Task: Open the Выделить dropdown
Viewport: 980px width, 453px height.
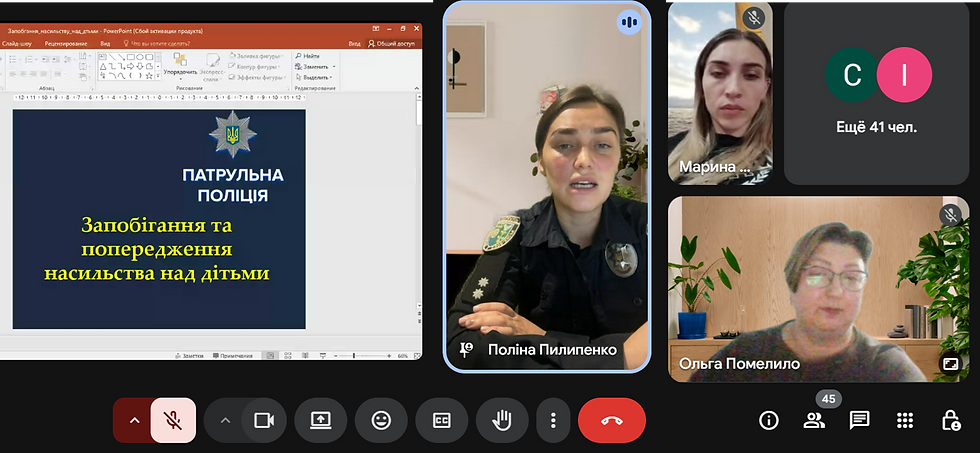Action: click(x=314, y=77)
